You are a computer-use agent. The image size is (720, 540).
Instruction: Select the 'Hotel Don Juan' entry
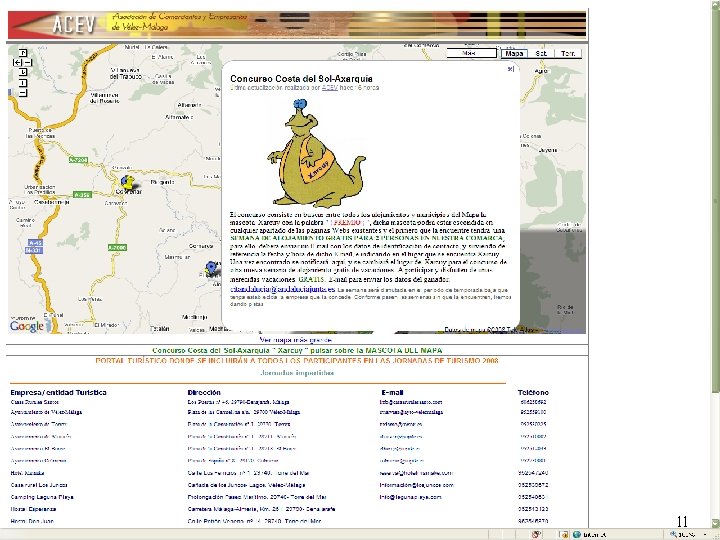tap(32, 521)
